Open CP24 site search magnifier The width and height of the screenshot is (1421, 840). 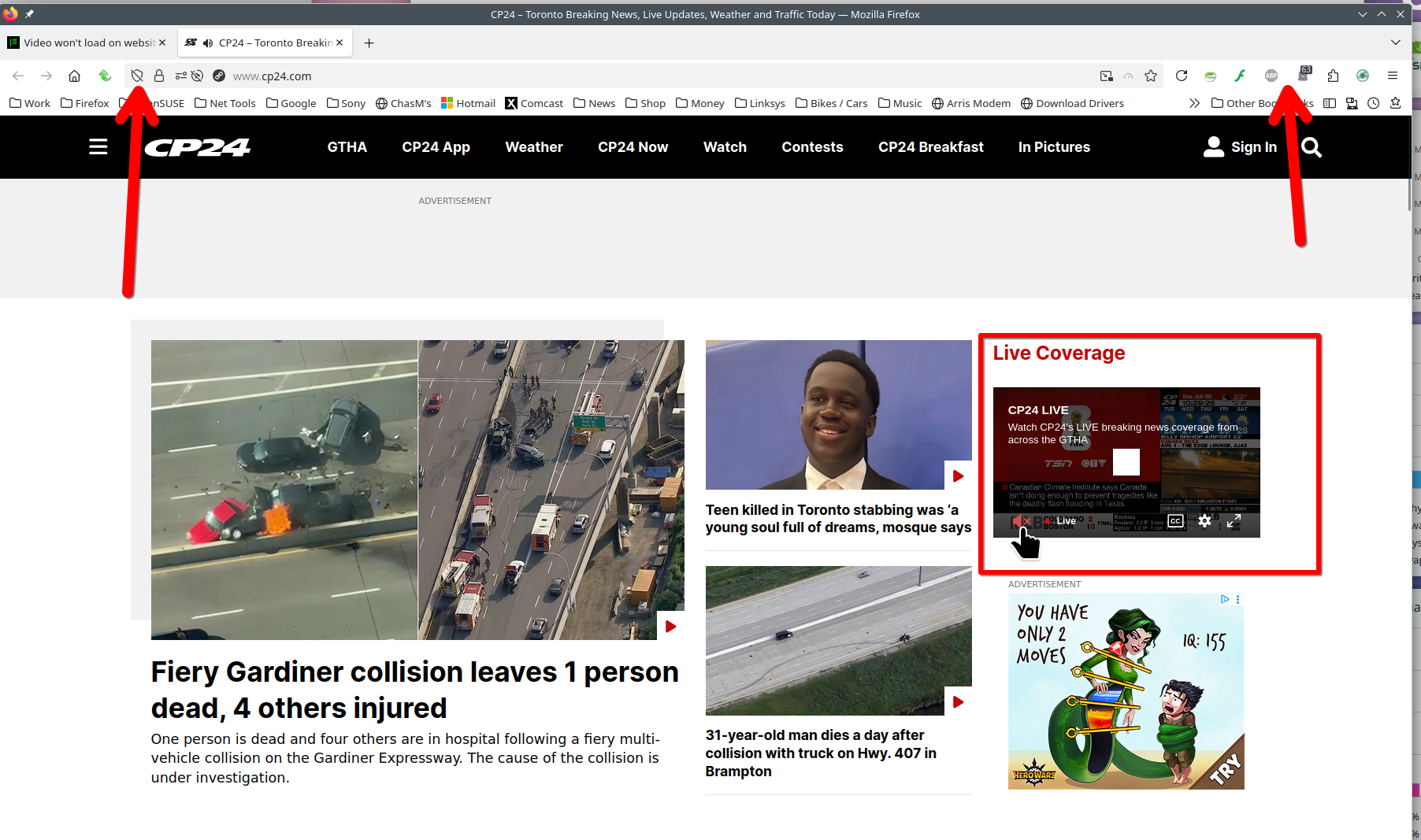tap(1312, 147)
